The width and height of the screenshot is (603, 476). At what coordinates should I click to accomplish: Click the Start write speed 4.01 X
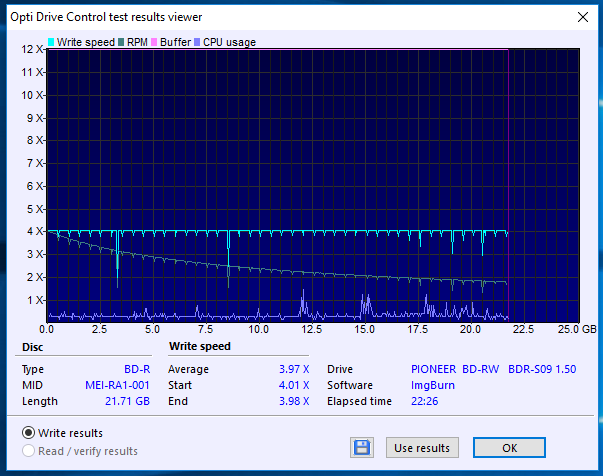coord(294,385)
